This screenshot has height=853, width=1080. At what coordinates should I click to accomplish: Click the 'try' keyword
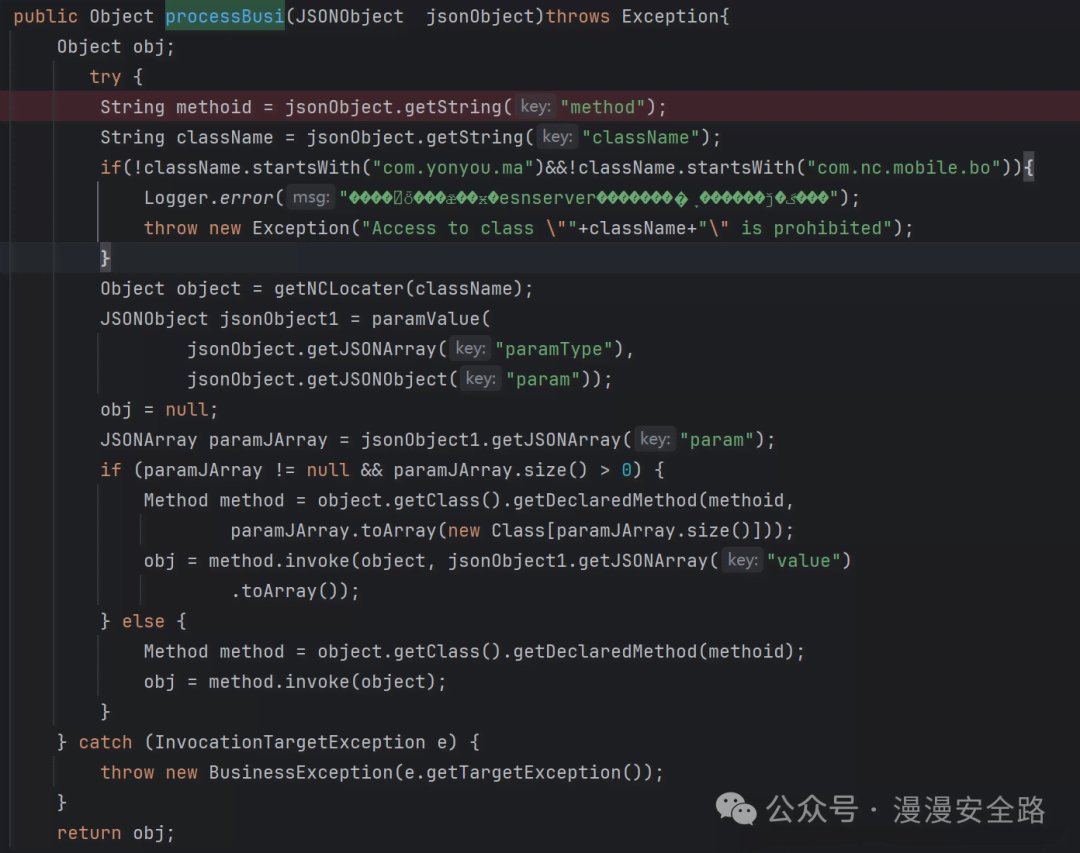[105, 77]
